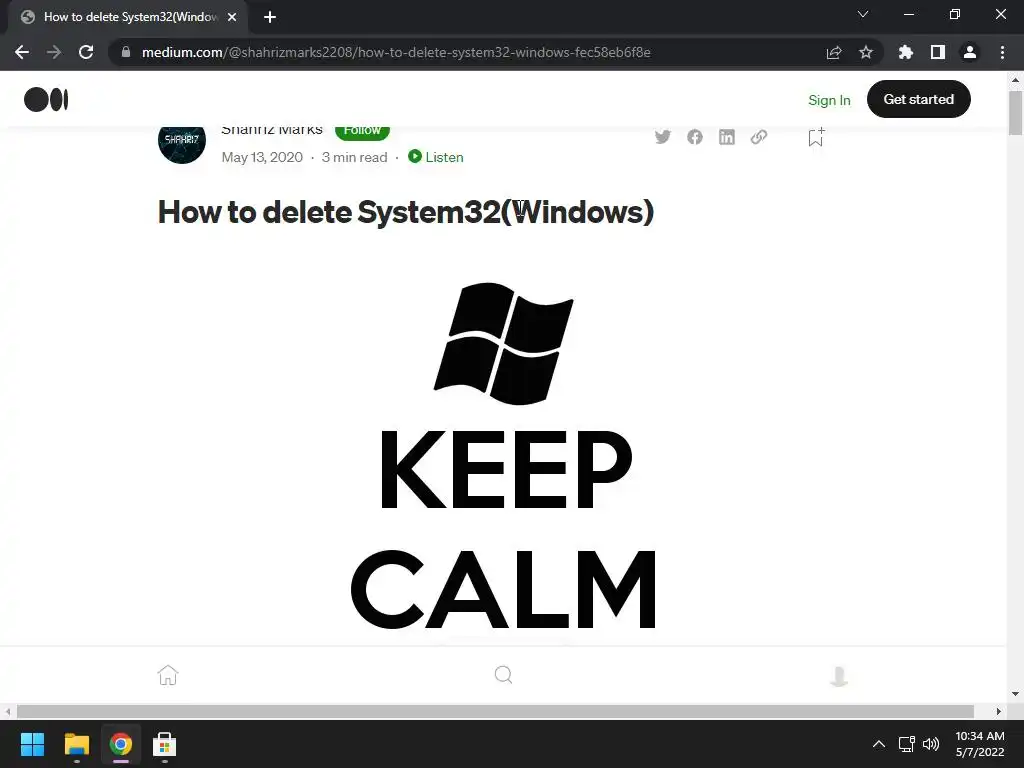The image size is (1024, 768).
Task: Open a new browser tab
Action: [270, 17]
